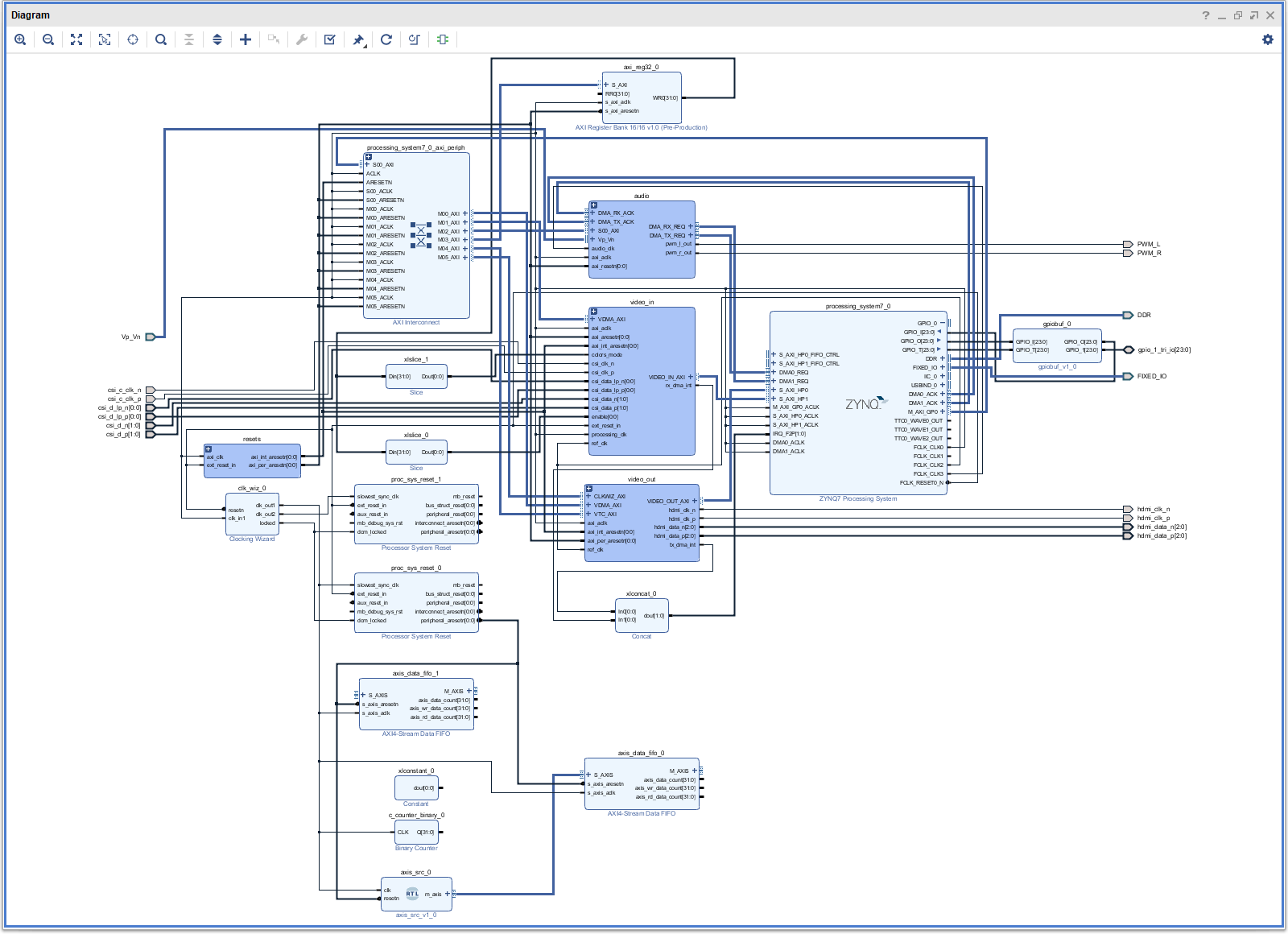Click the Zoom In toolbar icon
The image size is (1288, 934).
(20, 39)
